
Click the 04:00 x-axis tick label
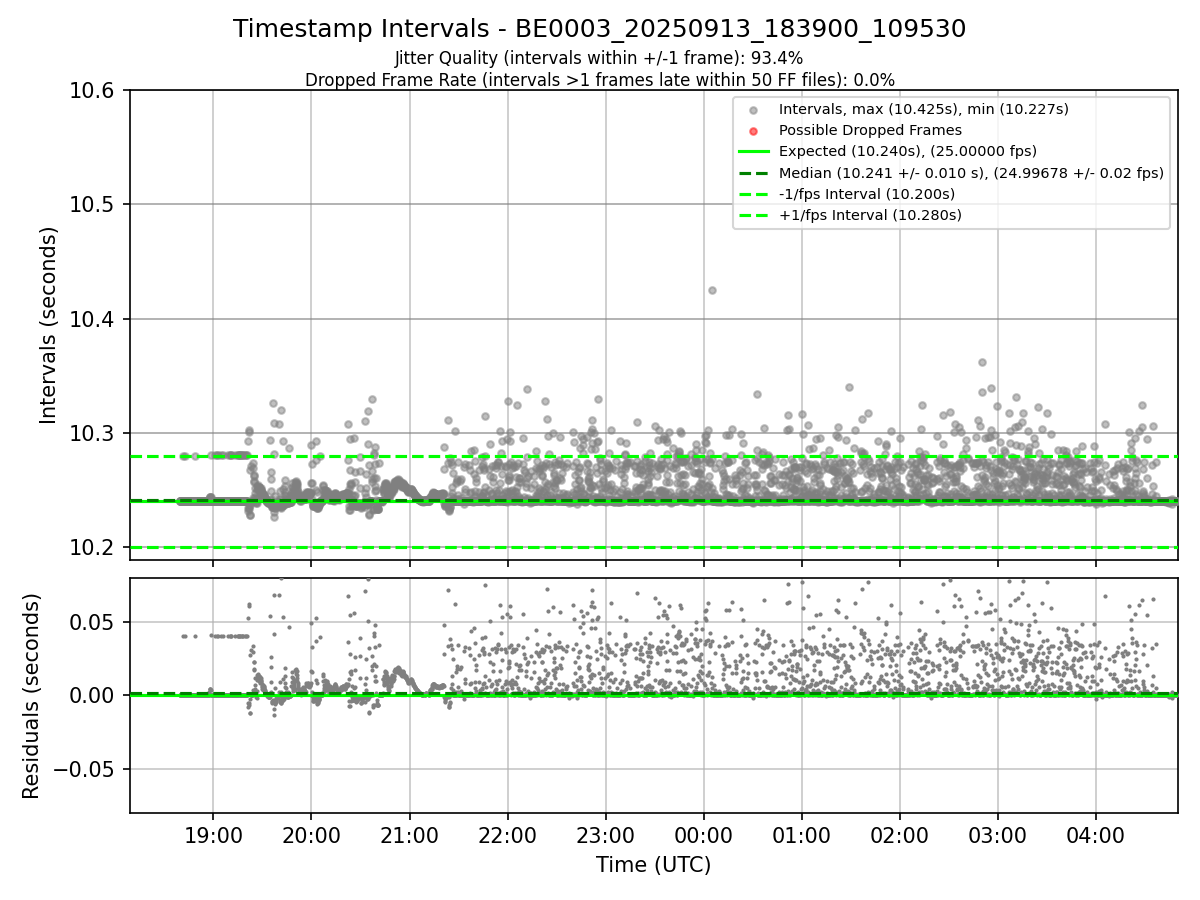(1096, 835)
